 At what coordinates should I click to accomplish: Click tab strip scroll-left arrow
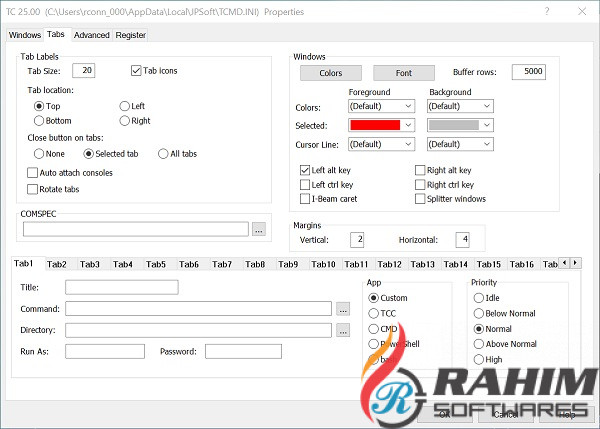564,263
